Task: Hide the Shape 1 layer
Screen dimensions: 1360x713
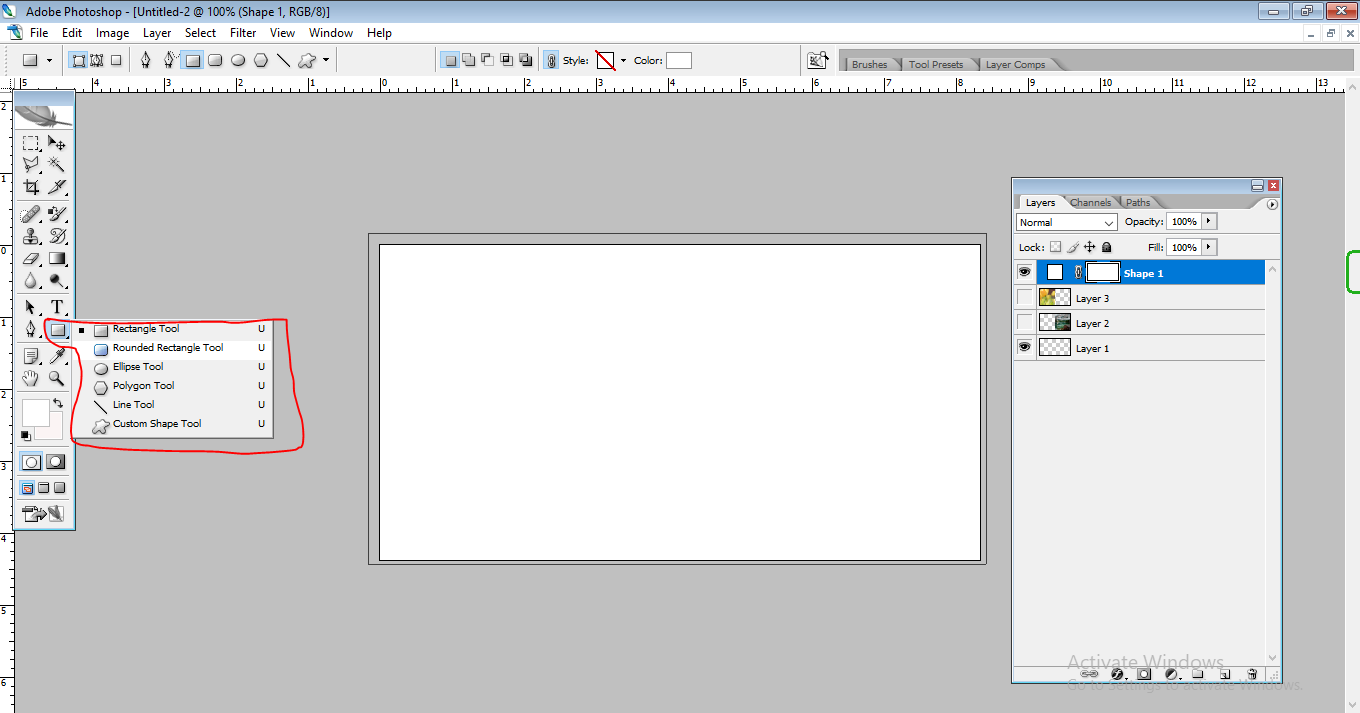Action: point(1024,271)
